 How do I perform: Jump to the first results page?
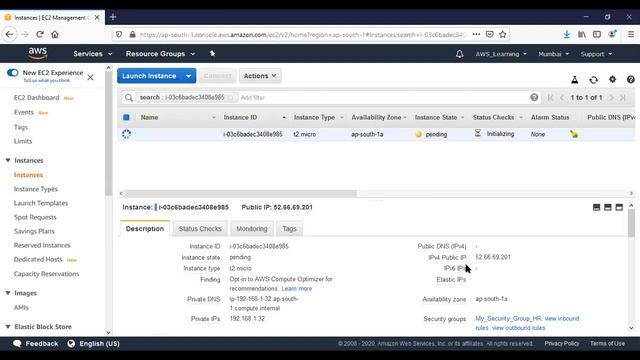(551, 98)
